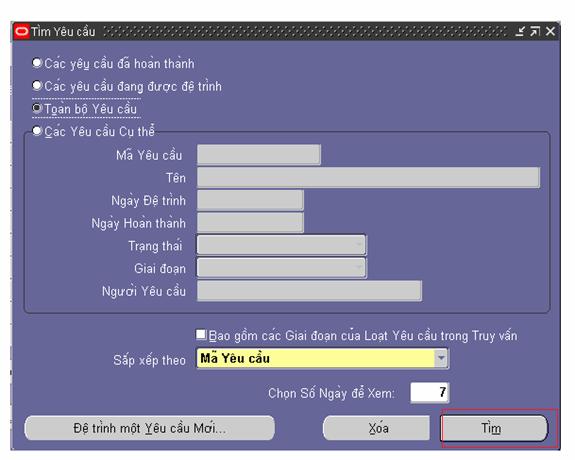Check 'Bao gồm các Giai đoạn' checkbox
Image resolution: width=575 pixels, height=460 pixels.
click(201, 334)
